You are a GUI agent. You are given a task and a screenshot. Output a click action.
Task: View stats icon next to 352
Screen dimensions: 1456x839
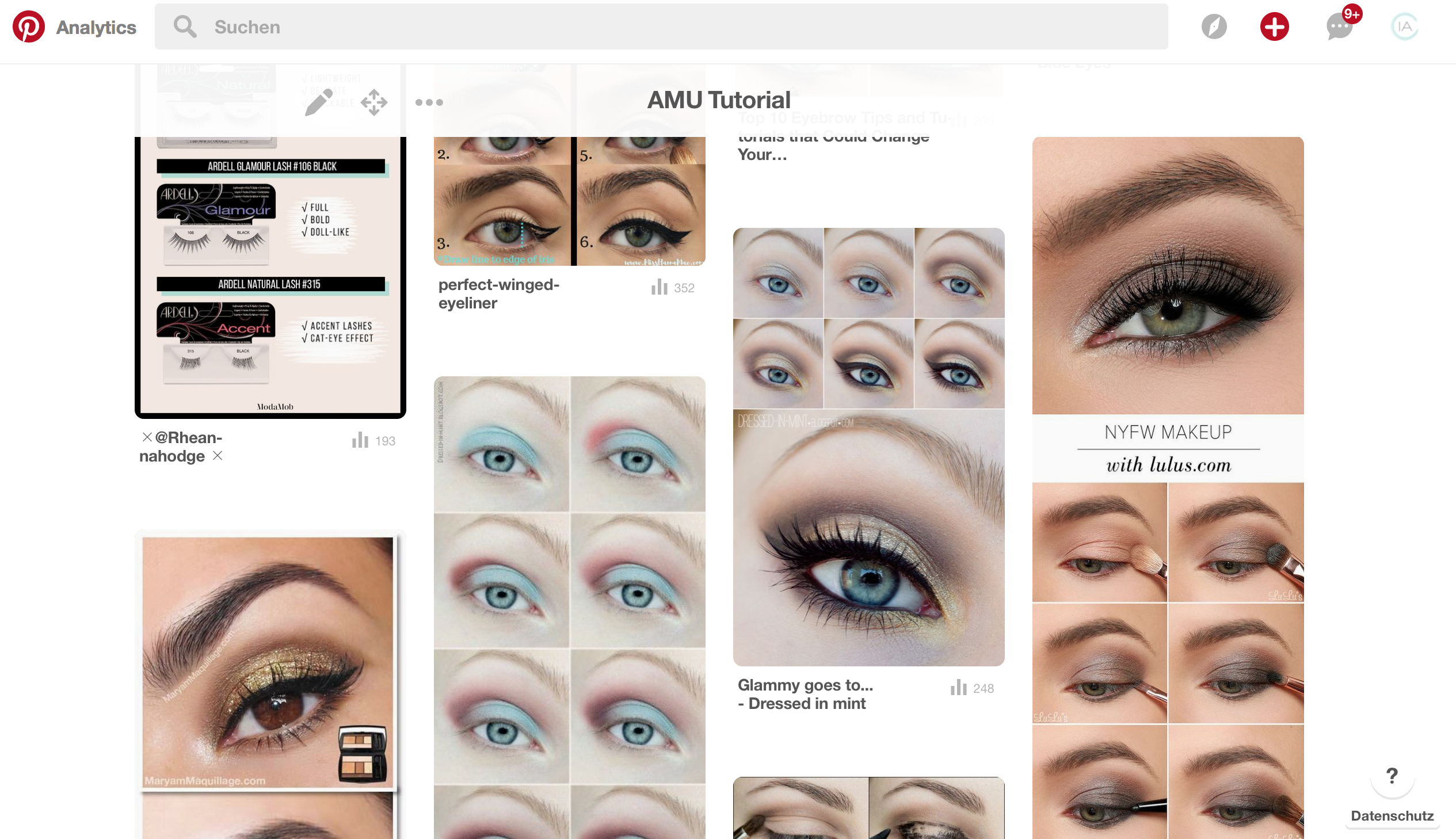(659, 287)
